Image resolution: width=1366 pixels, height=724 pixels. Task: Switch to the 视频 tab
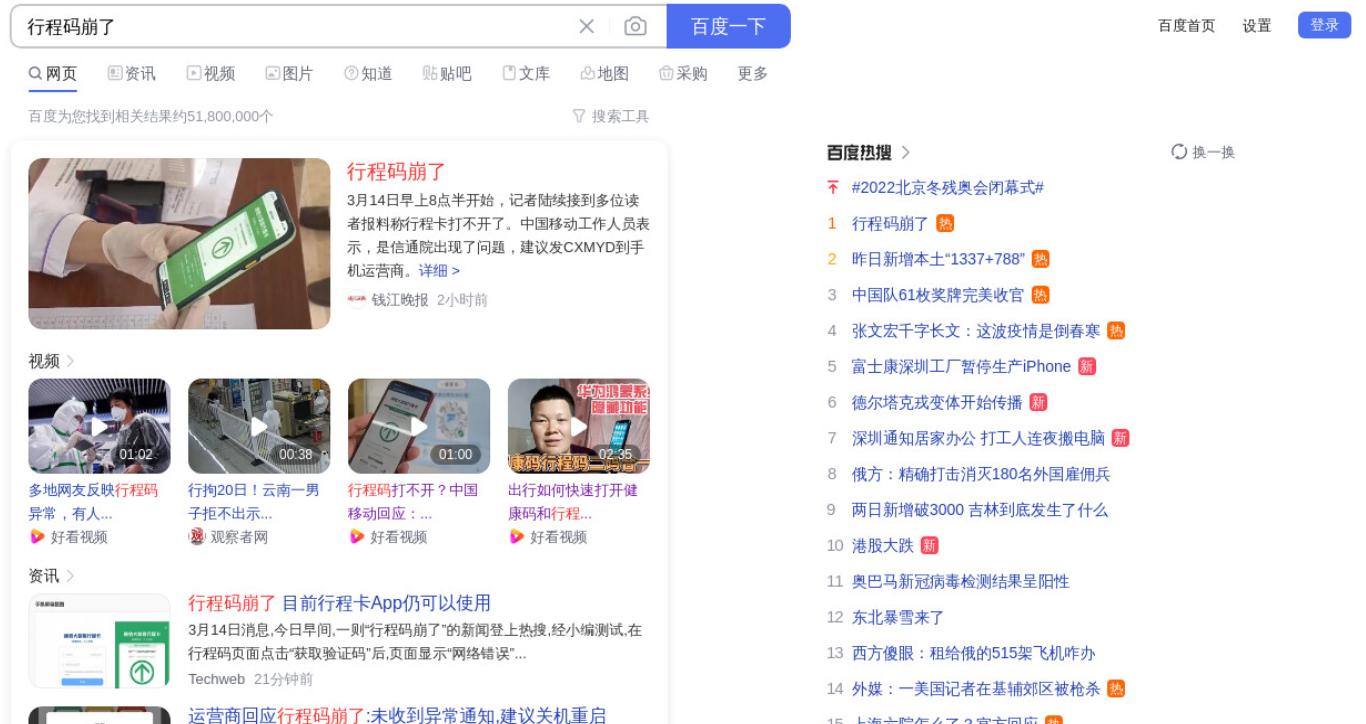[x=211, y=74]
